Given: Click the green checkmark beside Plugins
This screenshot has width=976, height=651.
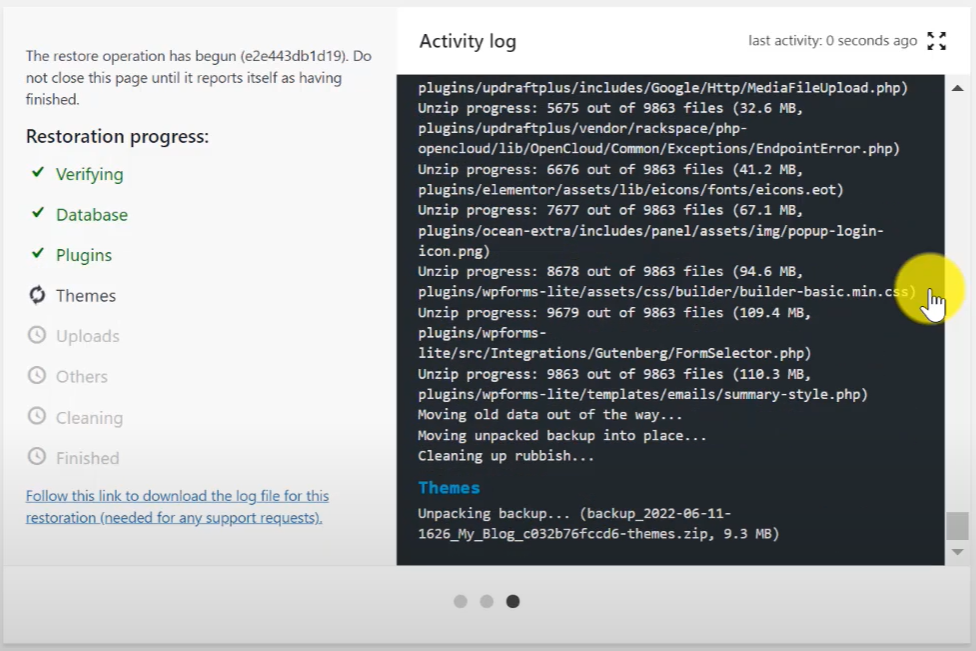Looking at the screenshot, I should (38, 254).
